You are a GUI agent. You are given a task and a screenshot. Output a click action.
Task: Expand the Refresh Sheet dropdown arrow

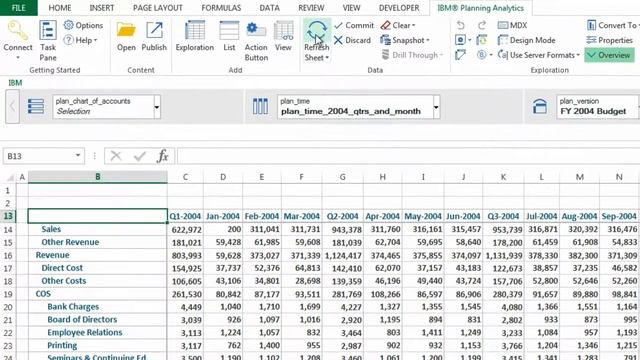327,58
